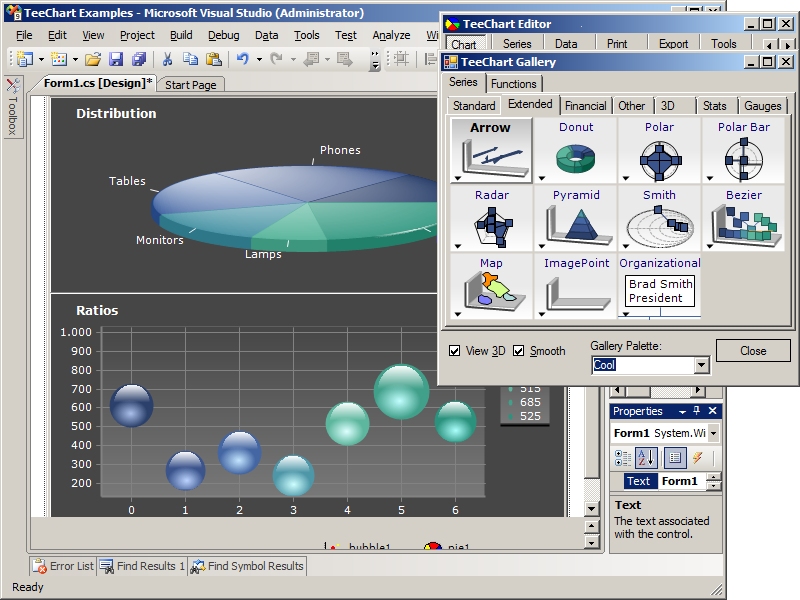Sort properties alphabetically in Properties panel
Image resolution: width=800 pixels, height=600 pixels.
646,458
